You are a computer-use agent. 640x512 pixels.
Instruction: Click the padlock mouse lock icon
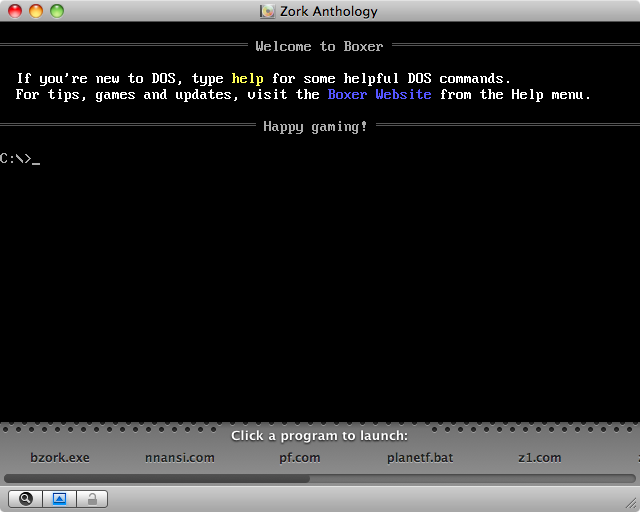(x=92, y=498)
